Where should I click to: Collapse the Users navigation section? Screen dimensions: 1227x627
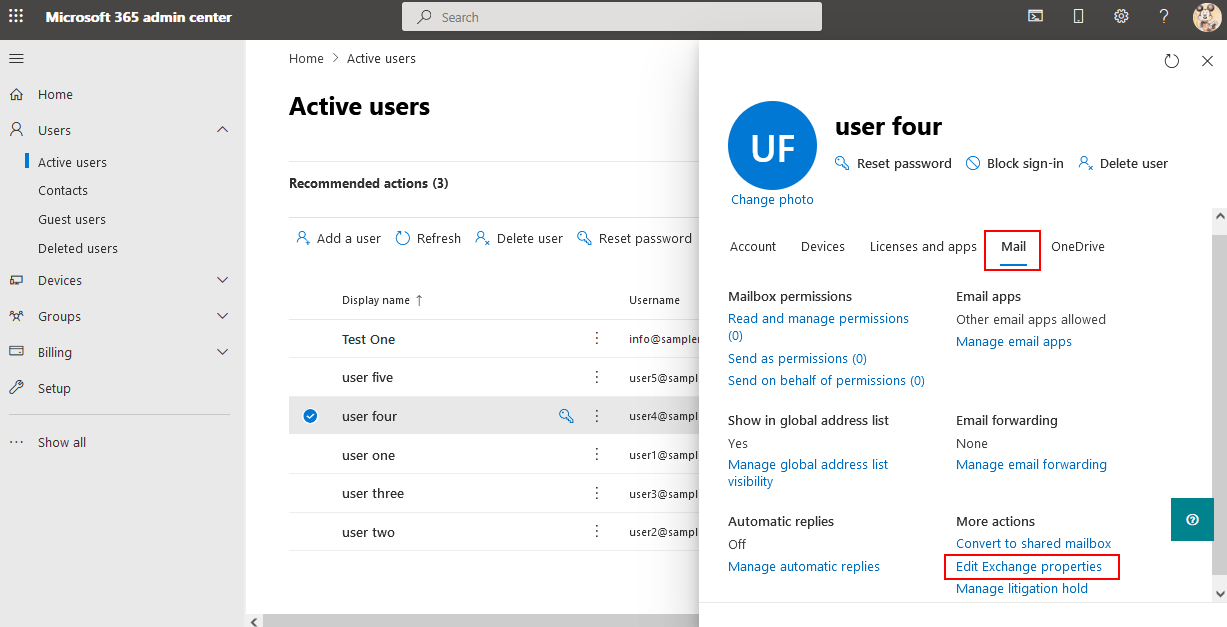[x=222, y=130]
